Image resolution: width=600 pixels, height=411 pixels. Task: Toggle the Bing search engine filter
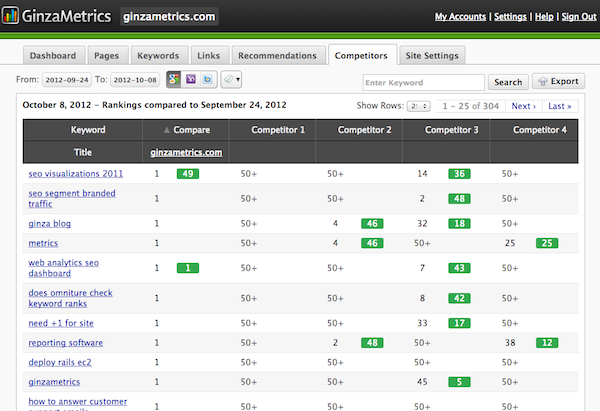click(x=208, y=79)
